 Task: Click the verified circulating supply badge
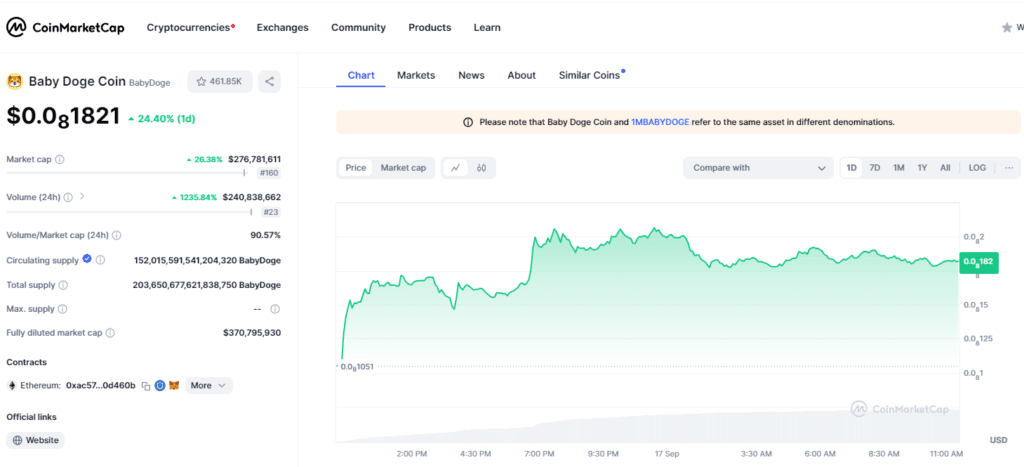pos(86,259)
